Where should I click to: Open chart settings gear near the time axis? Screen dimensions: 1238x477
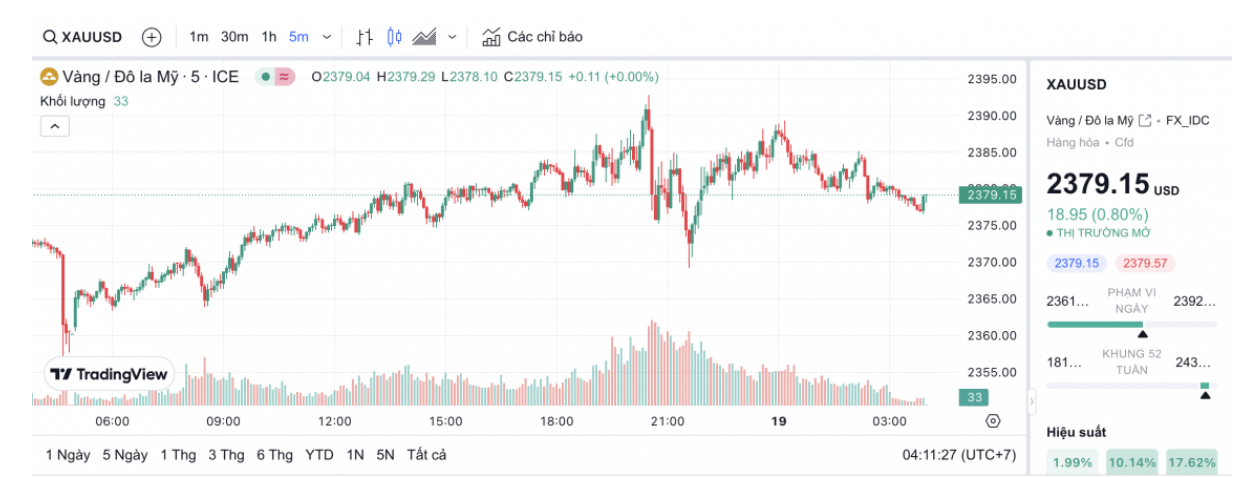[993, 421]
